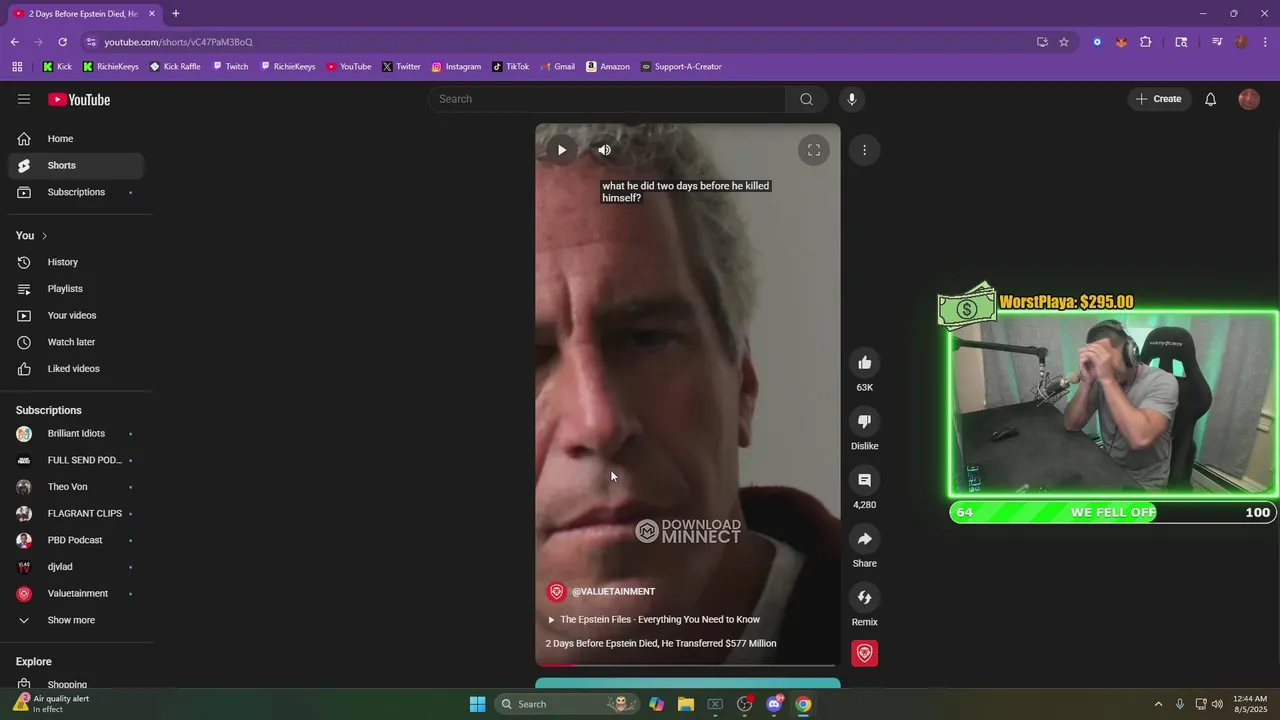Click the site information icon in address bar
The width and height of the screenshot is (1280, 720).
tap(91, 42)
